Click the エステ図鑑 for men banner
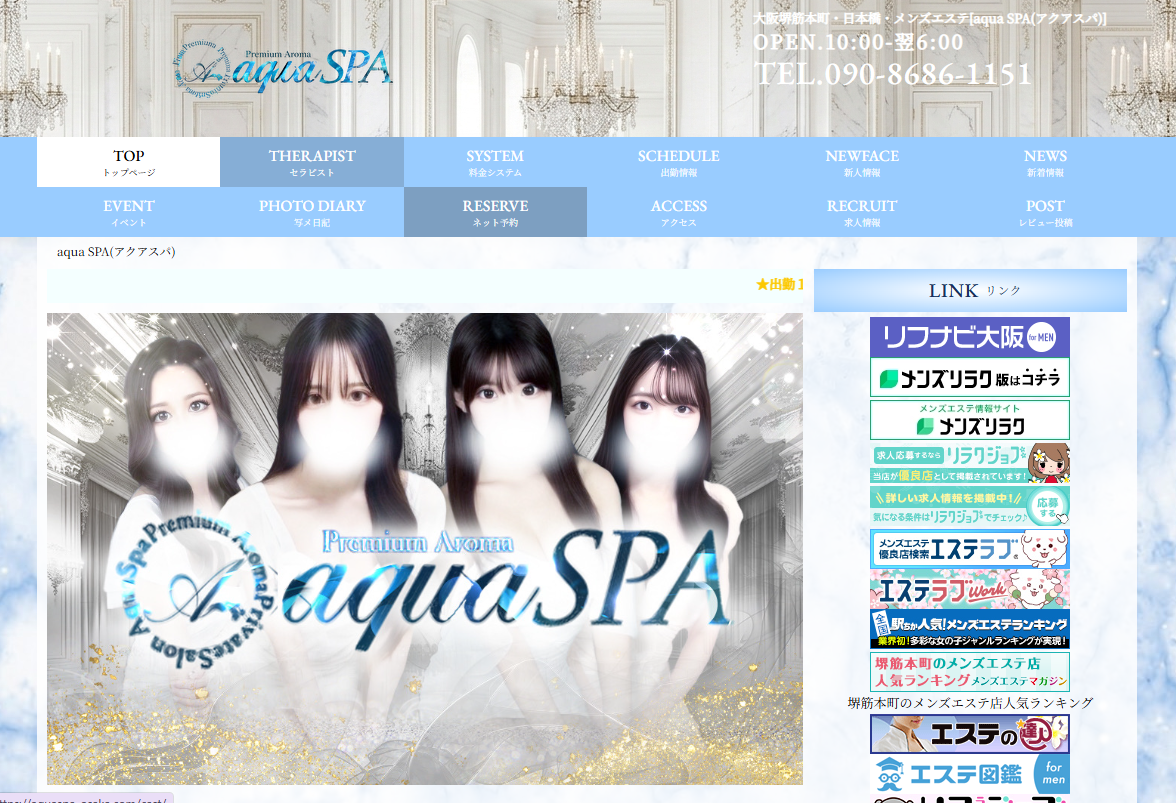Image resolution: width=1176 pixels, height=803 pixels. [970, 775]
